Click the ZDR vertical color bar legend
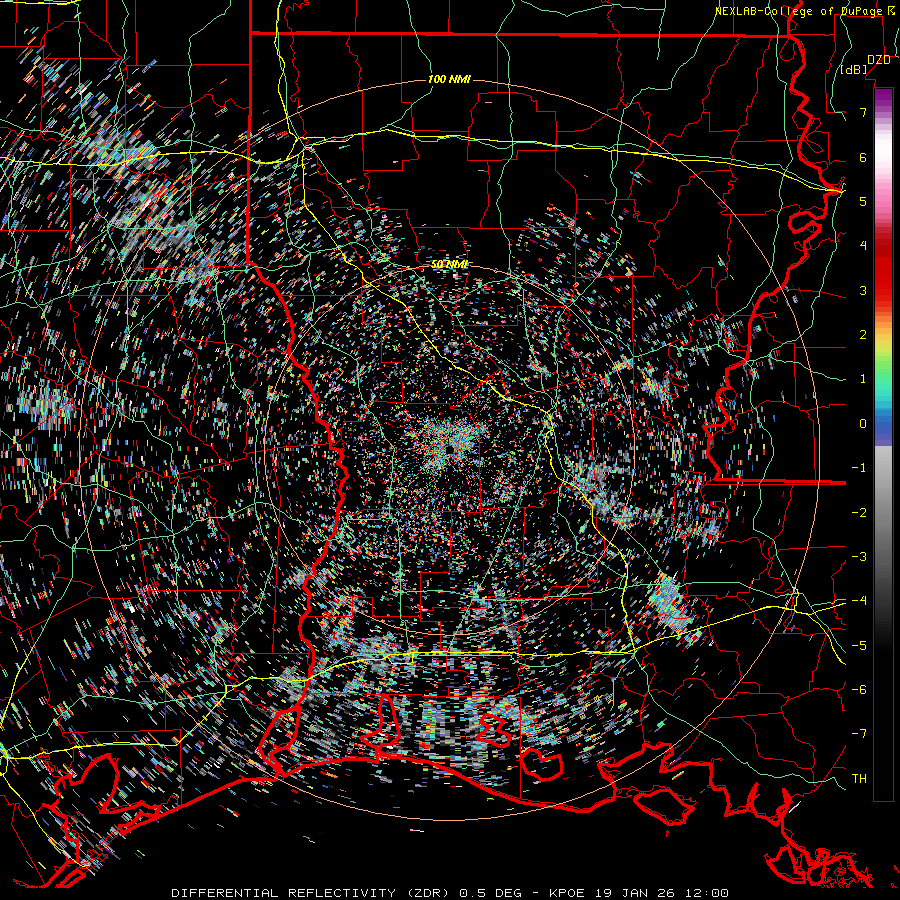 883,444
